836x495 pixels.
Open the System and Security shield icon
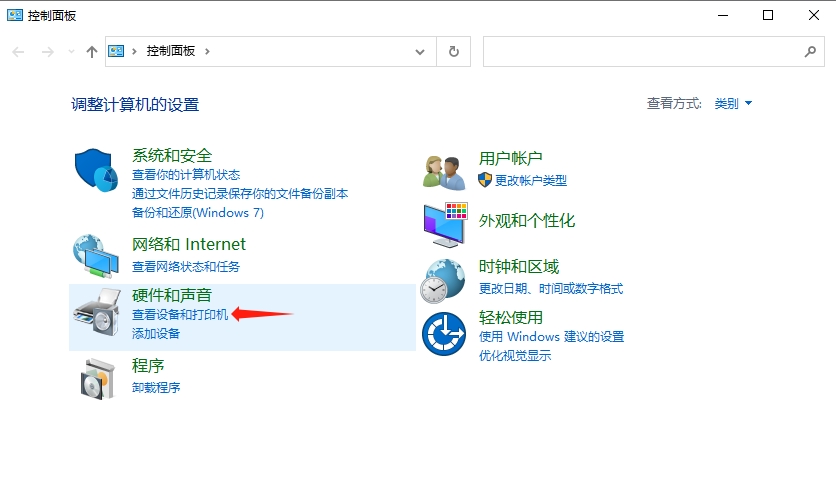(x=97, y=170)
